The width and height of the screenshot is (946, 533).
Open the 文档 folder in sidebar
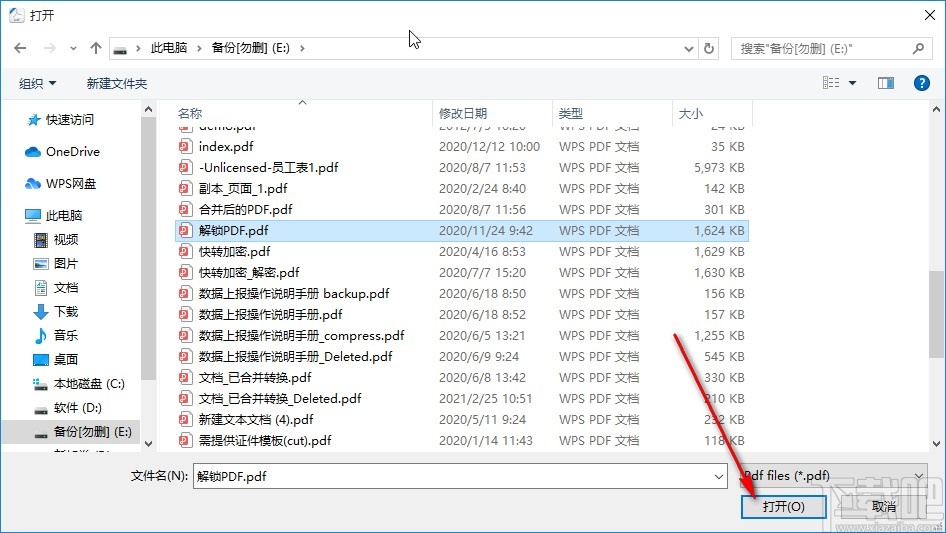[x=56, y=287]
